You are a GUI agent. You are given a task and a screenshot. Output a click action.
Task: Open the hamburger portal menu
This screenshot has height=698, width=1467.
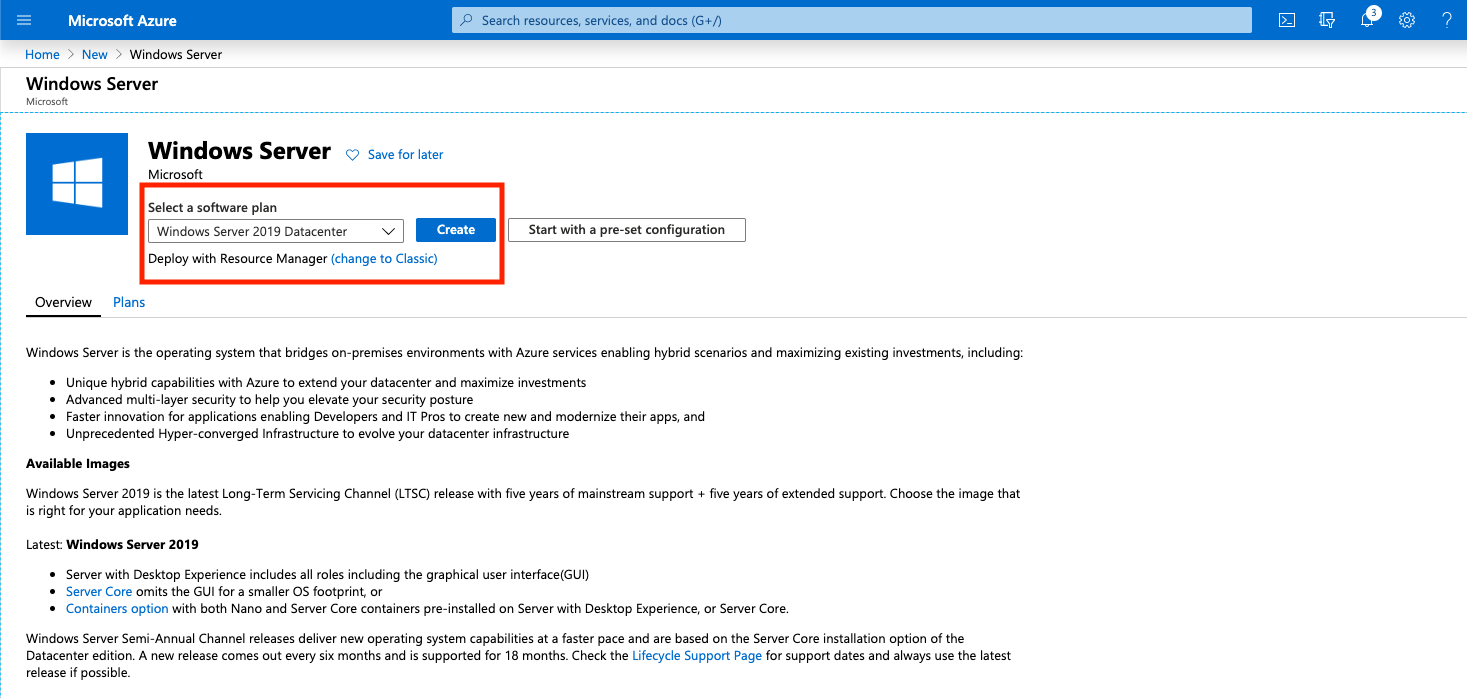(x=24, y=20)
